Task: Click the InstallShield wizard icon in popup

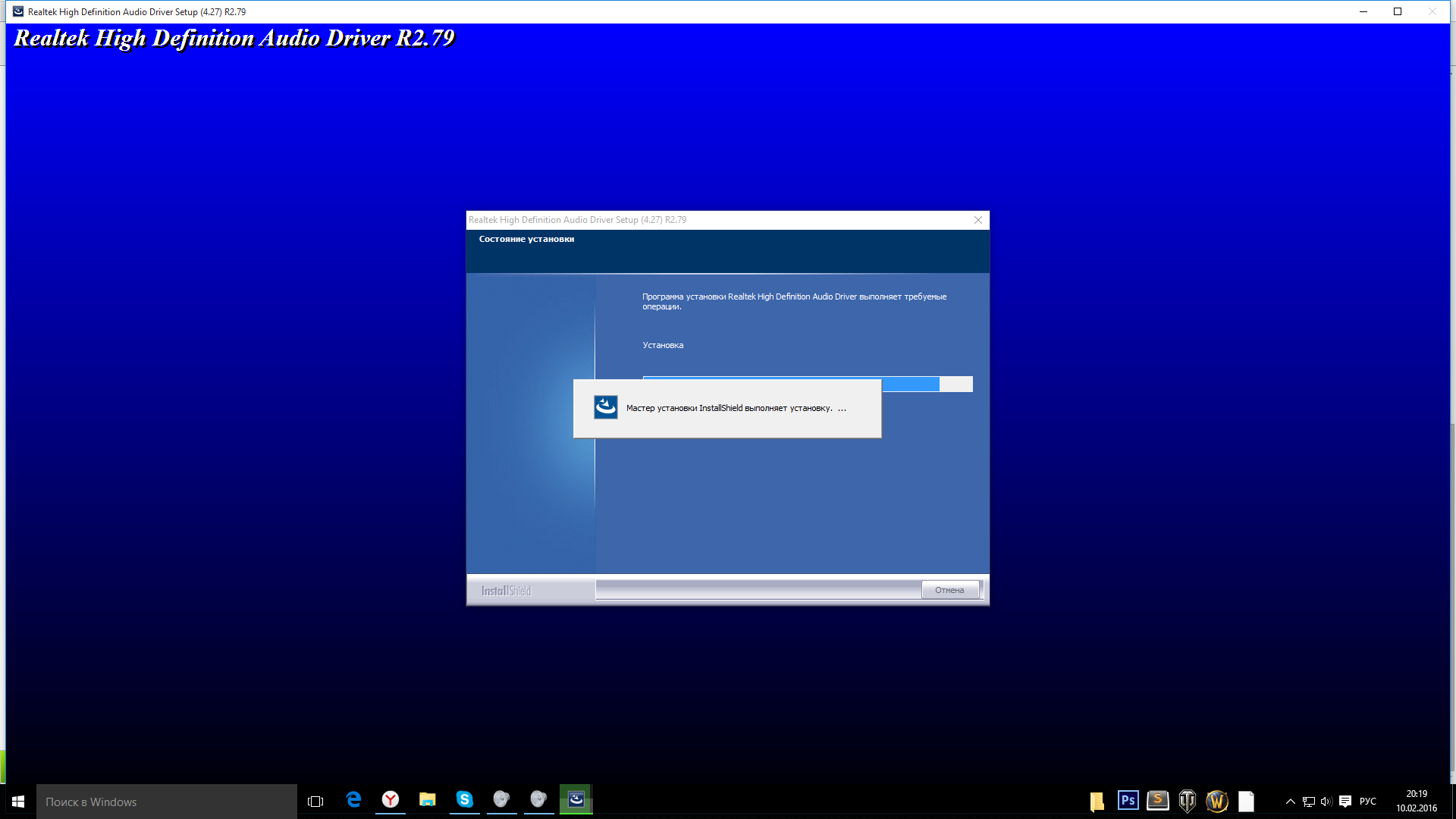Action: pos(605,407)
